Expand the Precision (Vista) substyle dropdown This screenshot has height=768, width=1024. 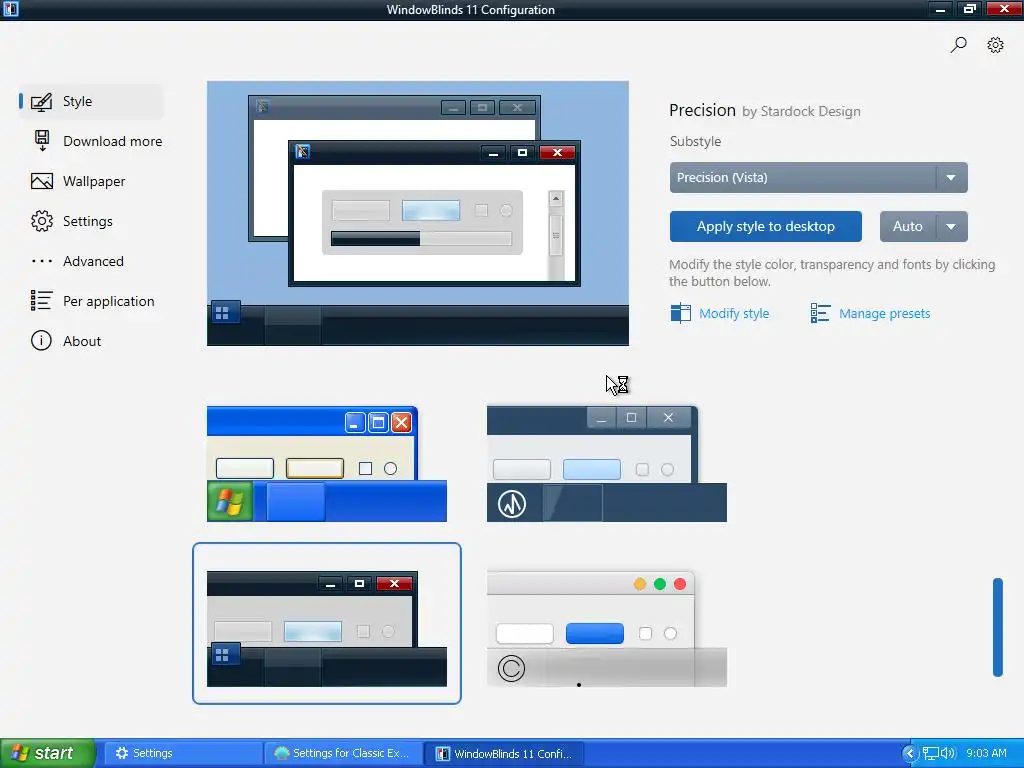click(x=818, y=178)
